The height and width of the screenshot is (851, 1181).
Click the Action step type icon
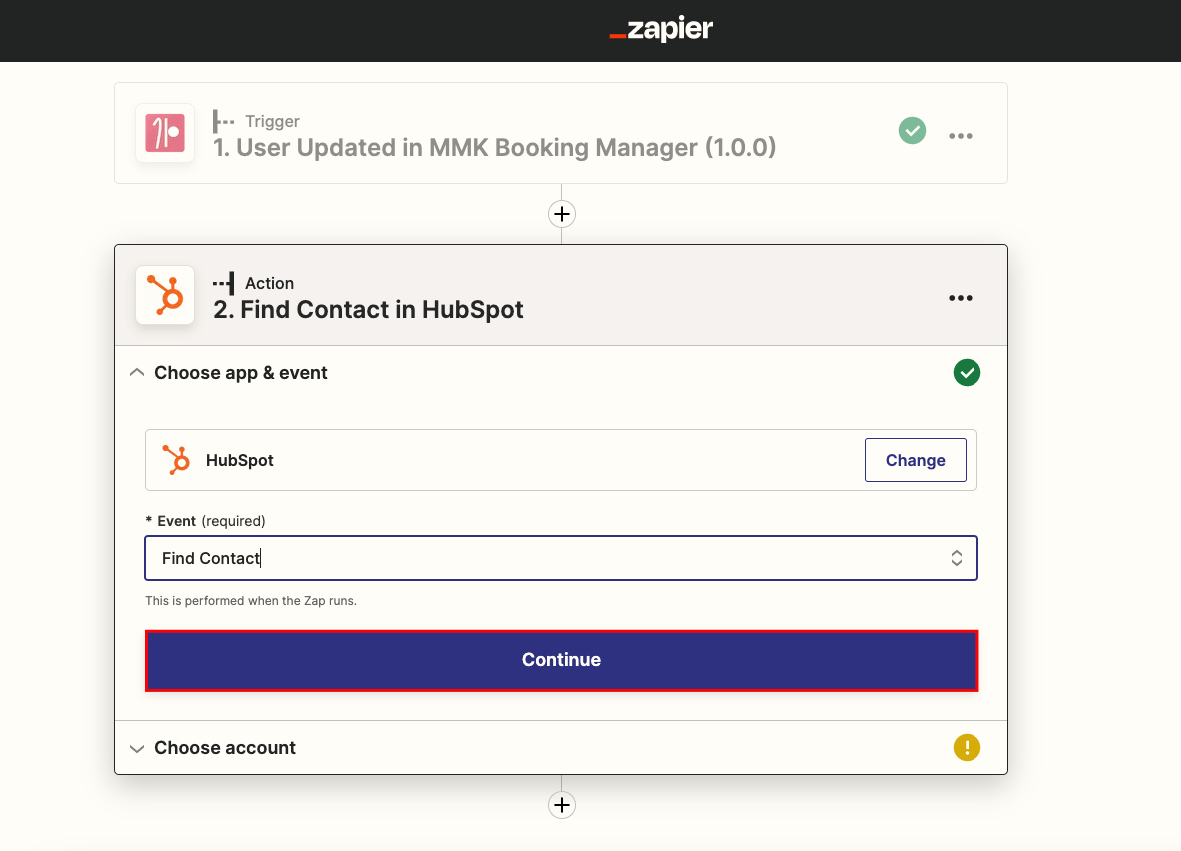click(x=223, y=283)
